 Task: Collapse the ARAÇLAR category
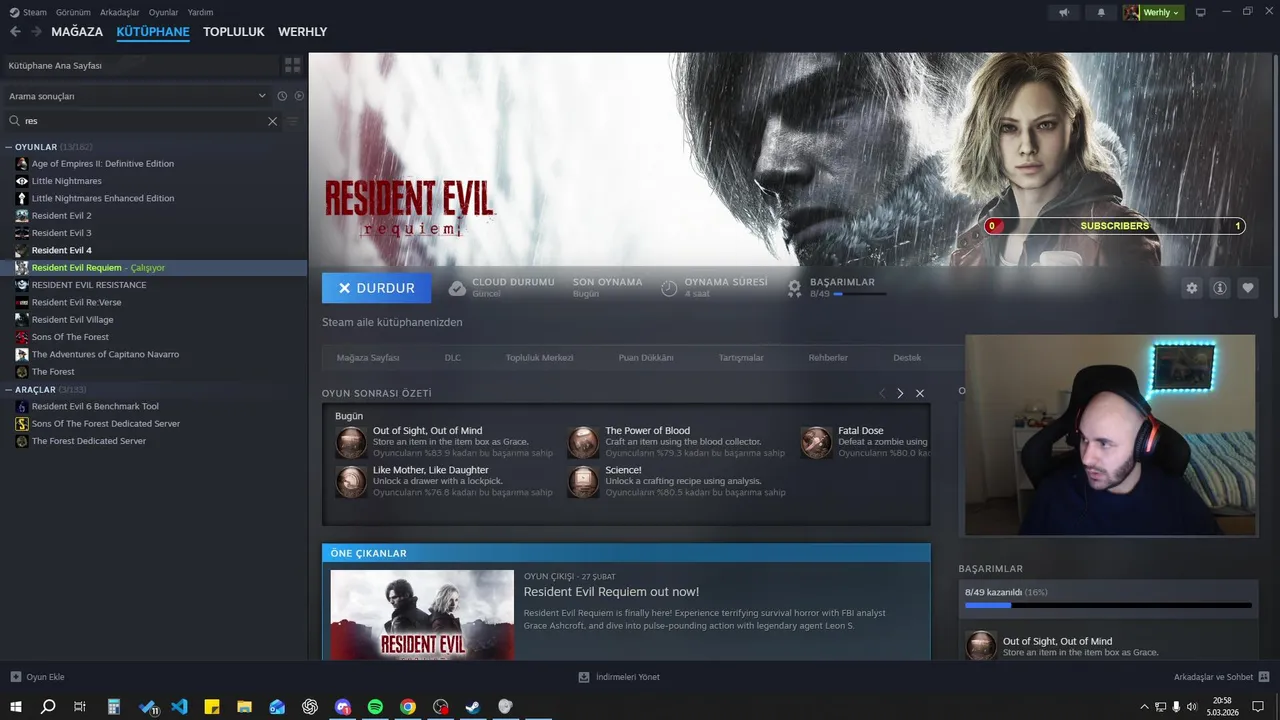tap(8, 389)
